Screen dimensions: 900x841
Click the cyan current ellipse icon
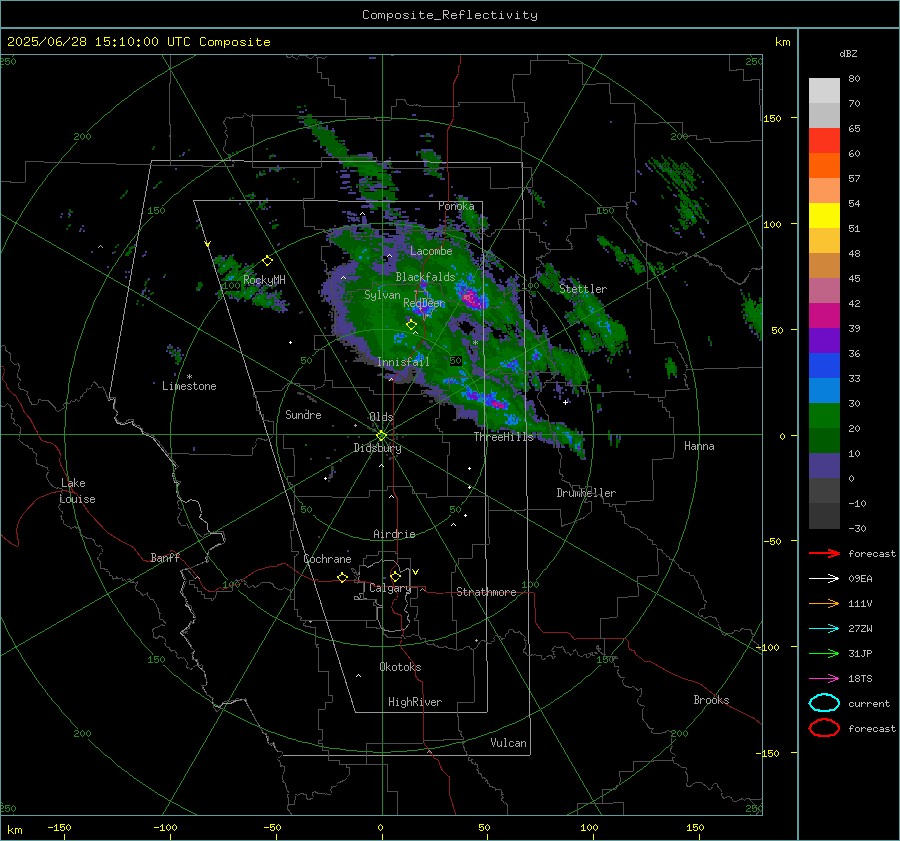click(824, 703)
